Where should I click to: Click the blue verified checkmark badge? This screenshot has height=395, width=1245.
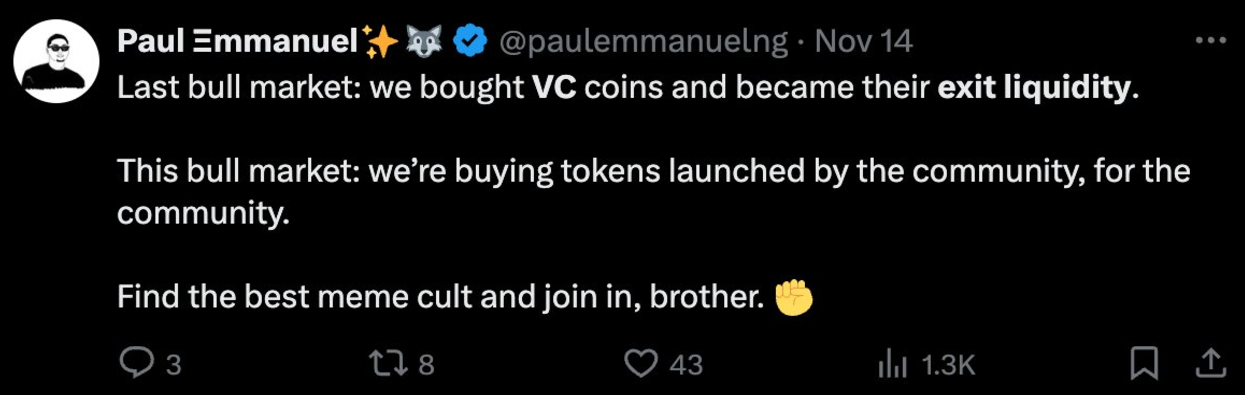tap(471, 41)
